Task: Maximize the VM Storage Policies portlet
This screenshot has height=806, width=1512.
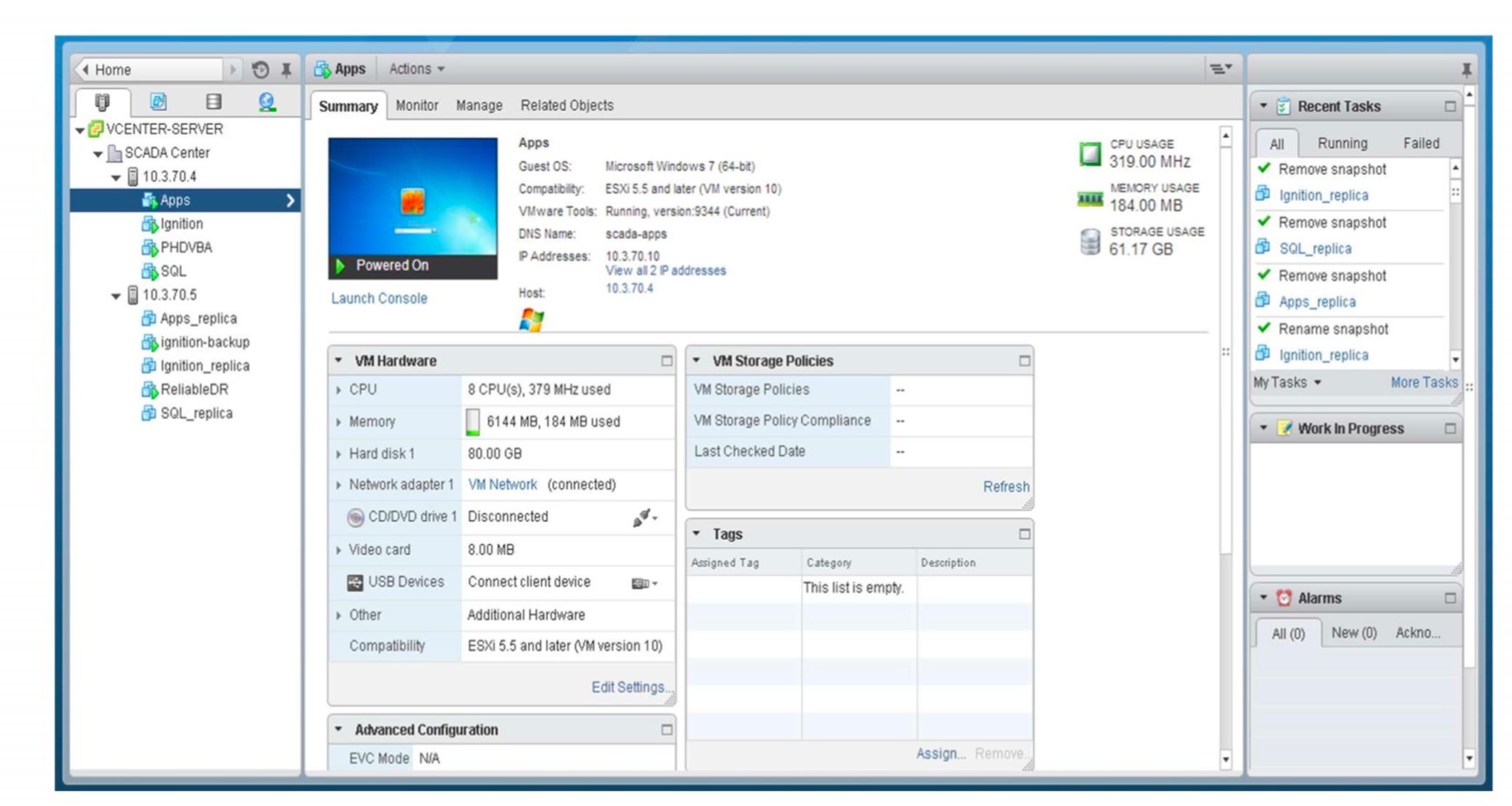Action: pyautogui.click(x=1024, y=361)
